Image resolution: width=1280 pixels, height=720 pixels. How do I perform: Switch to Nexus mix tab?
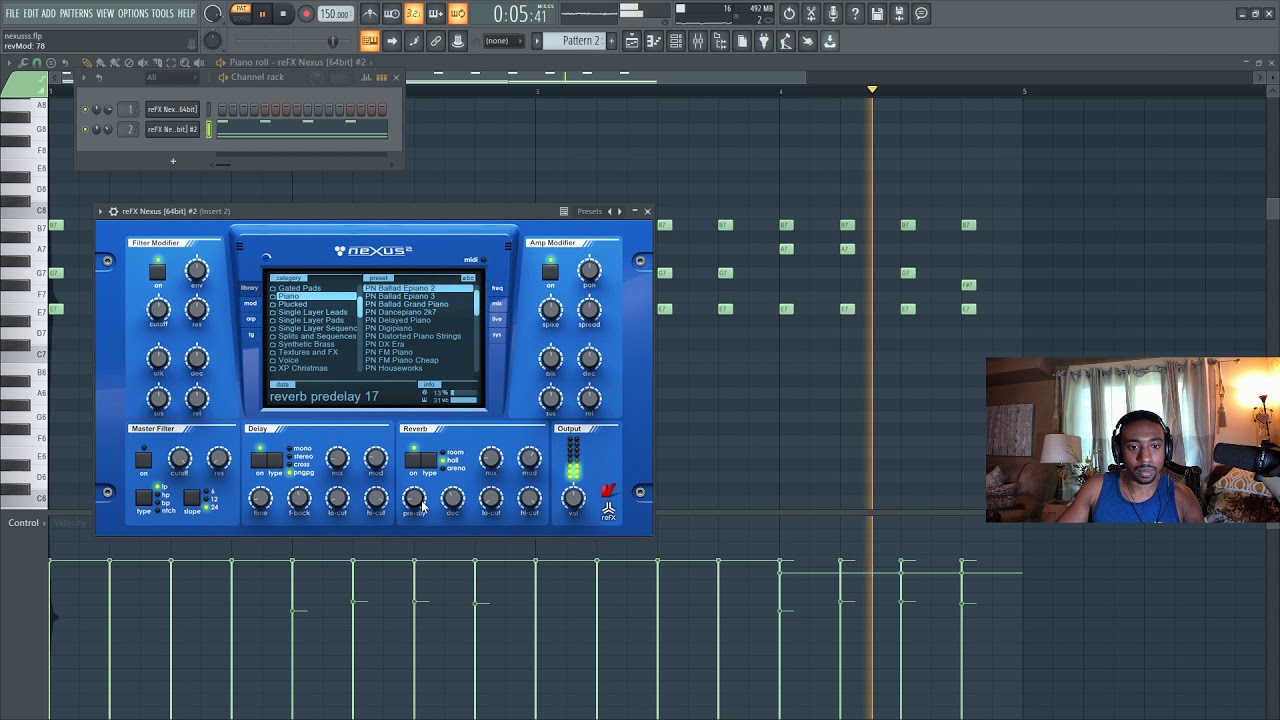pyautogui.click(x=497, y=303)
